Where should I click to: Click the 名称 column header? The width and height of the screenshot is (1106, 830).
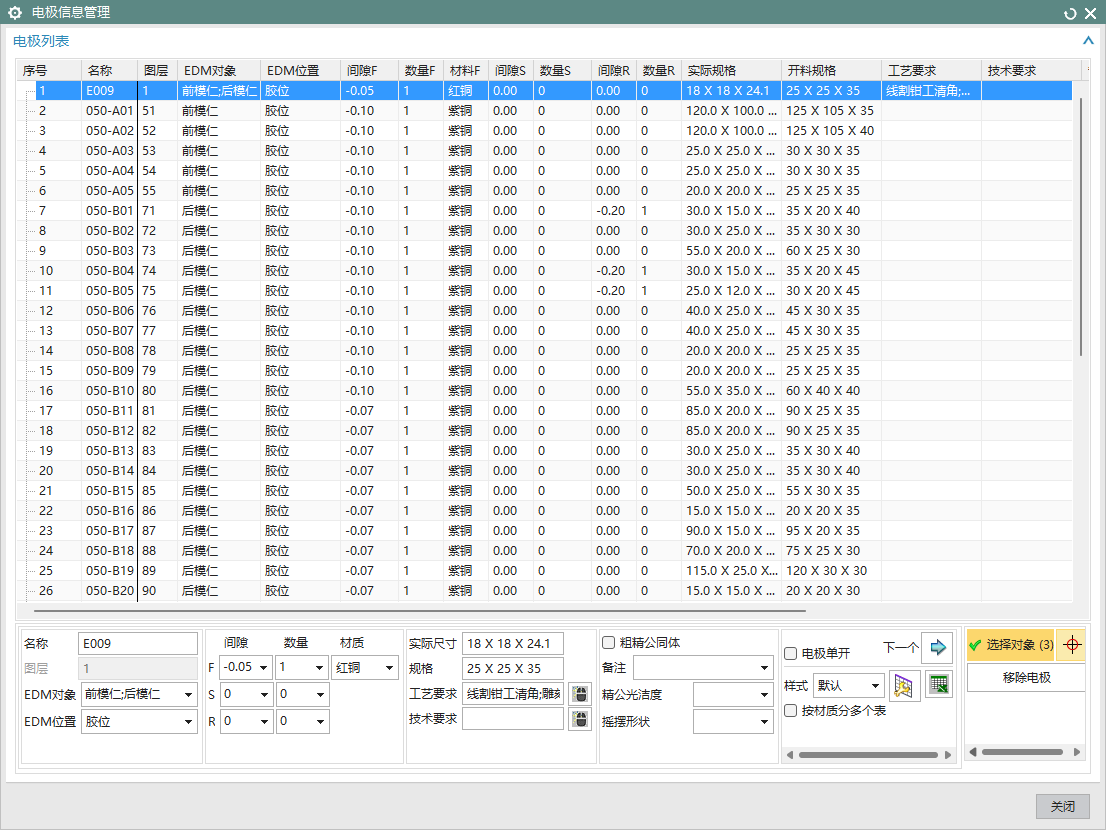coord(109,71)
